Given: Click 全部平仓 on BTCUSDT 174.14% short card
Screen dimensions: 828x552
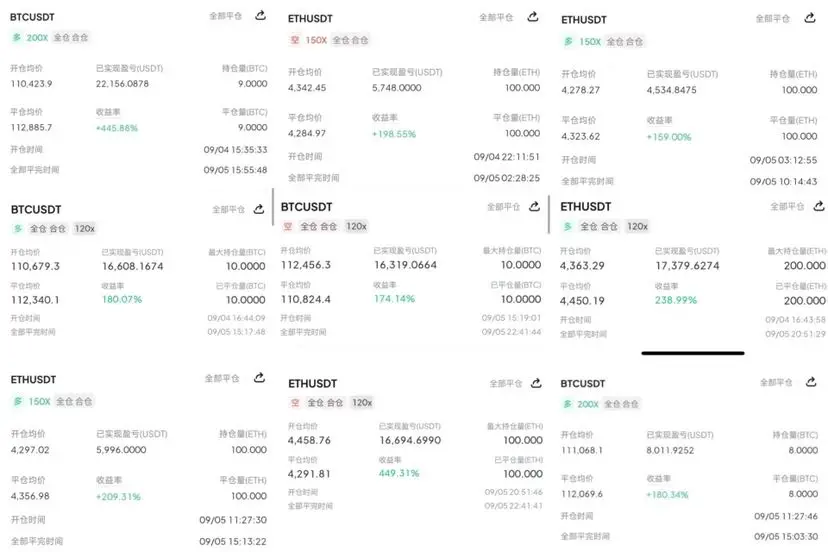Looking at the screenshot, I should point(503,207).
